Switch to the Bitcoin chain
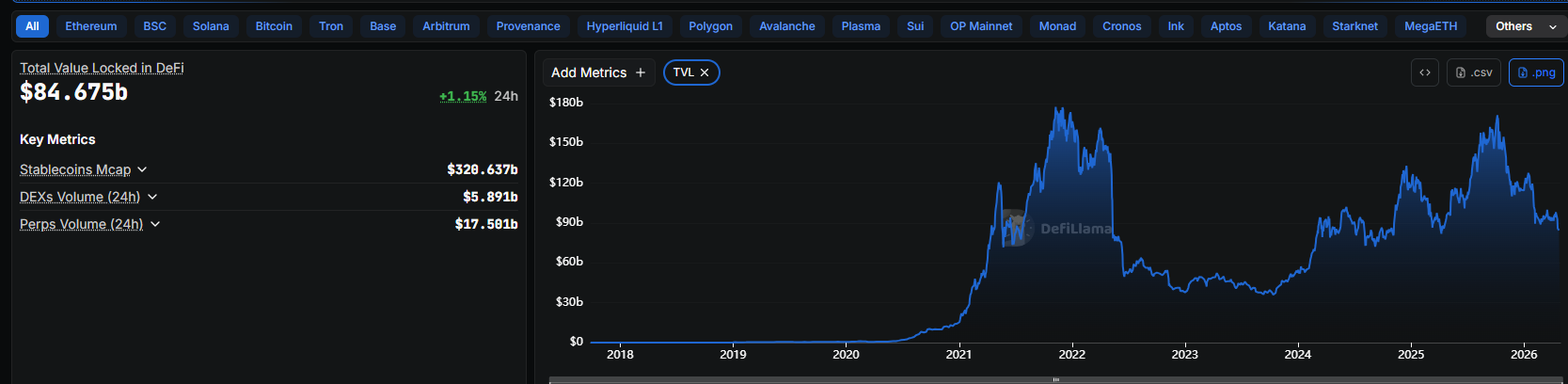The height and width of the screenshot is (384, 1568). [274, 26]
